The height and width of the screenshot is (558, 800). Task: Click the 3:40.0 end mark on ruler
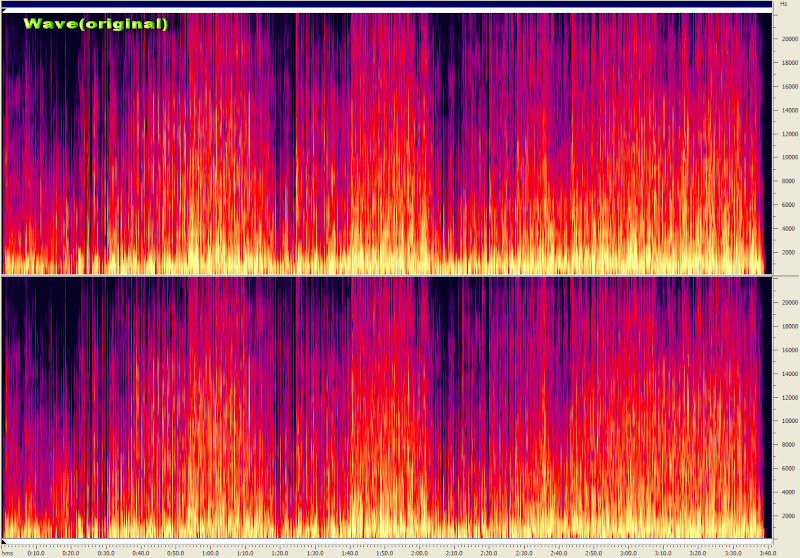pos(767,552)
